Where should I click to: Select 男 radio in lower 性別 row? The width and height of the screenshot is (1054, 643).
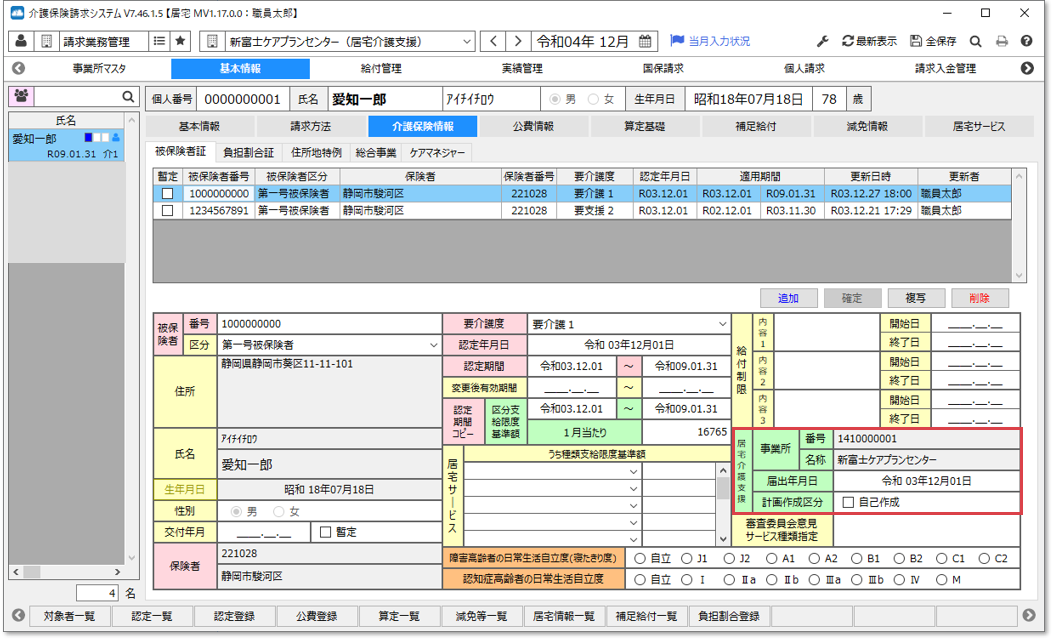tap(236, 512)
